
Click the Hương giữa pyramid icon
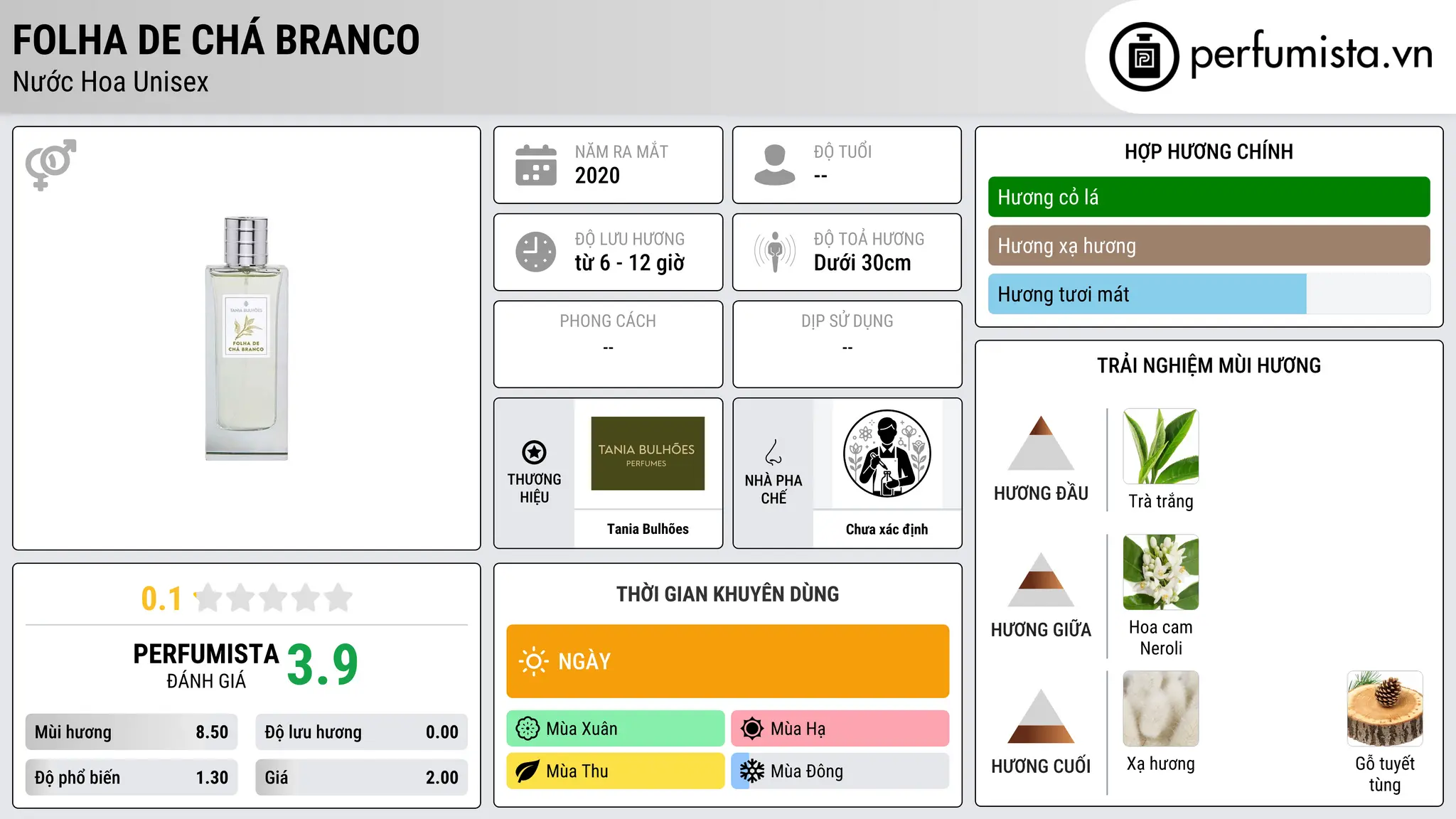tap(1041, 579)
